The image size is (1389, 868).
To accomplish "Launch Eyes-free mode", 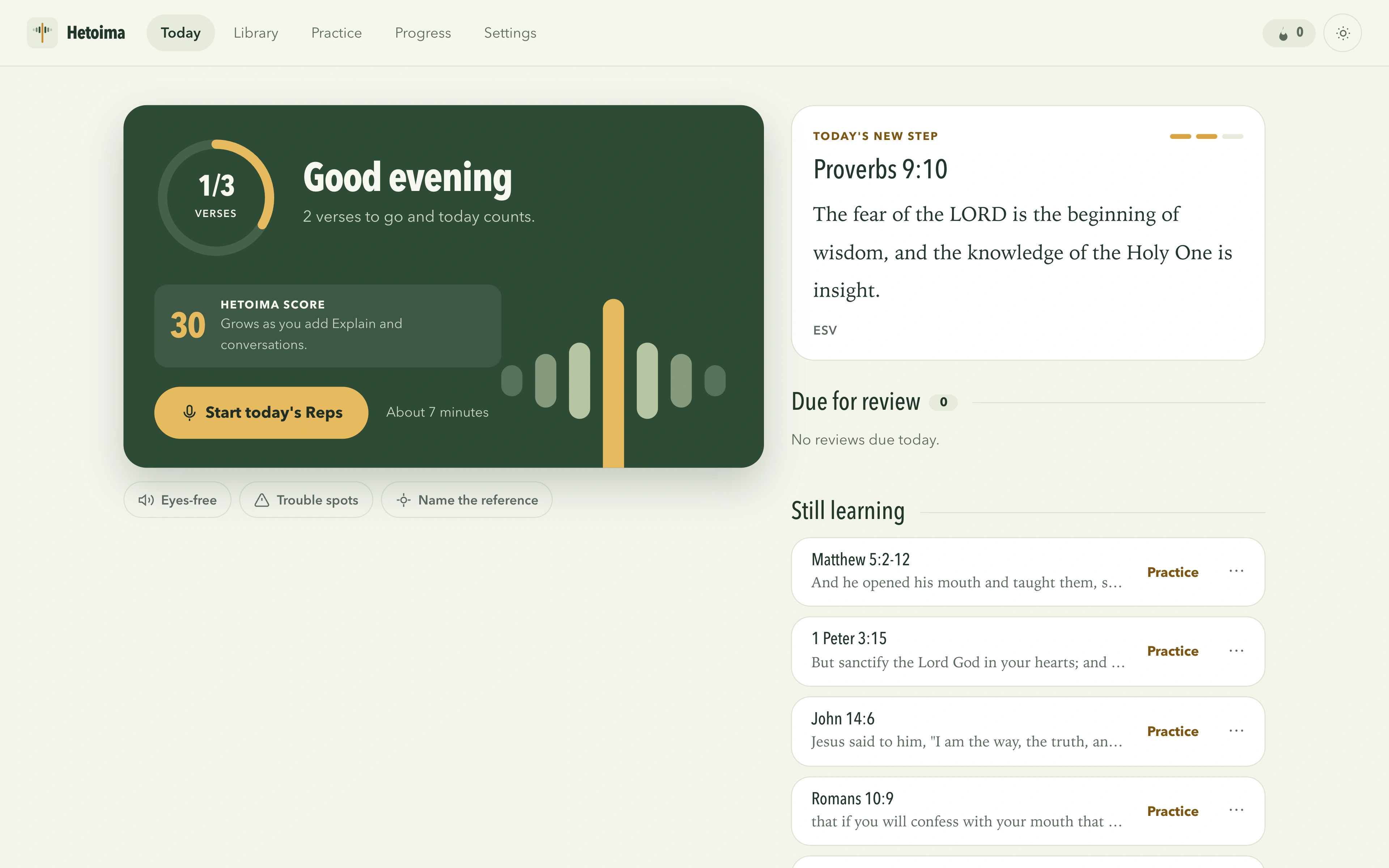I will tap(177, 500).
